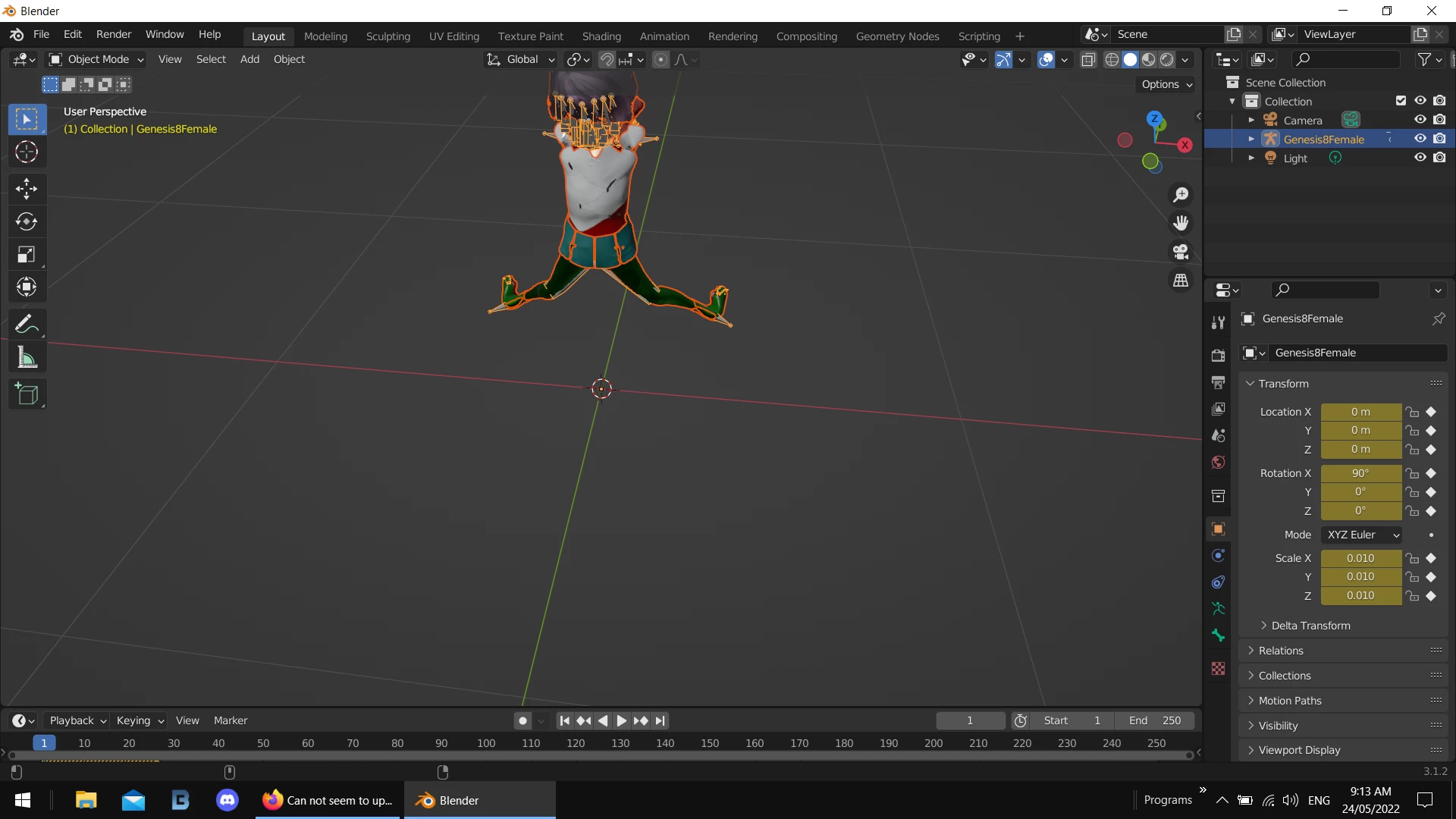
Task: Switch to the Sculpting workspace tab
Action: pyautogui.click(x=388, y=36)
